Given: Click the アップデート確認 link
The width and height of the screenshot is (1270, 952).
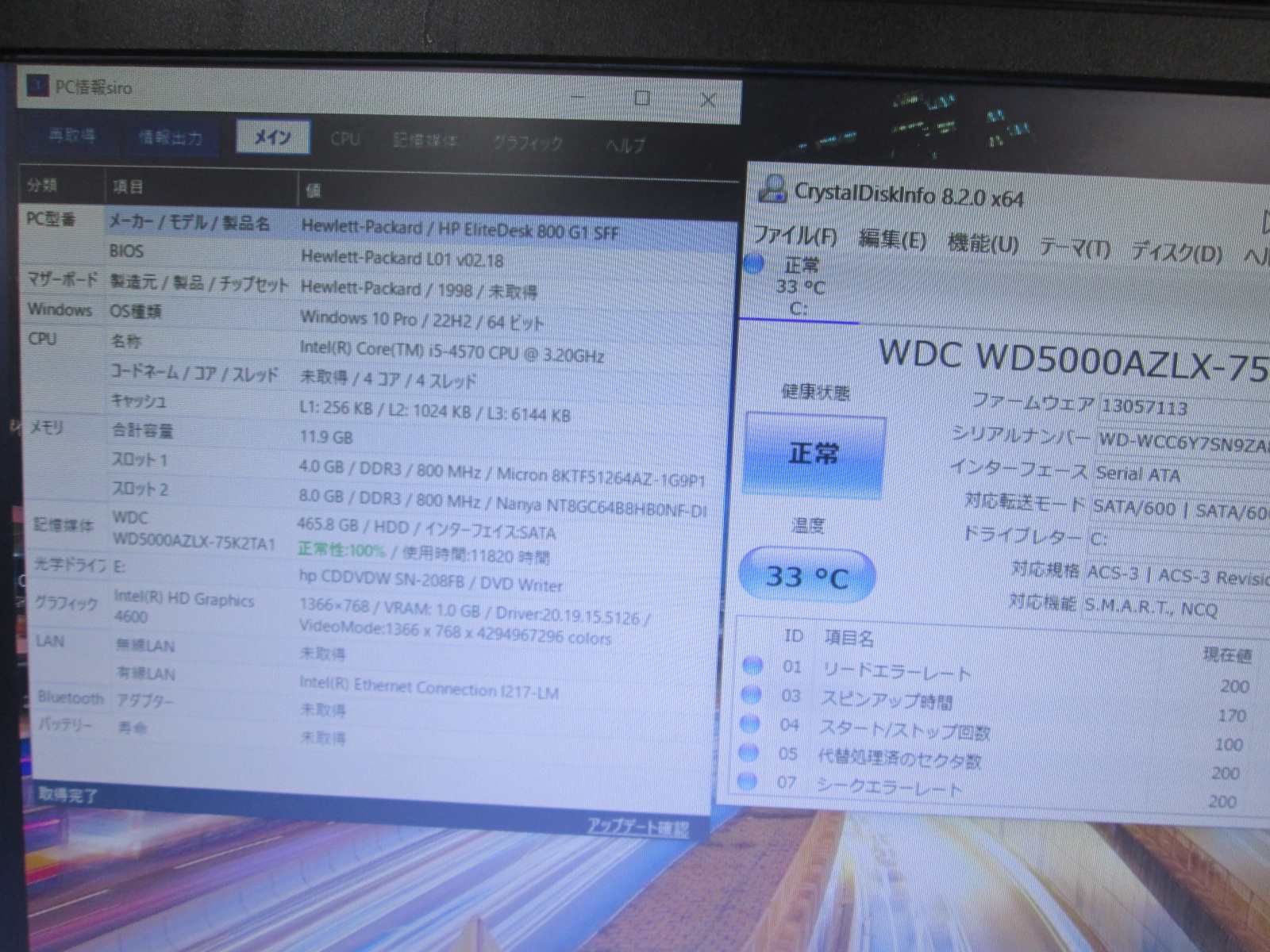Looking at the screenshot, I should (637, 827).
